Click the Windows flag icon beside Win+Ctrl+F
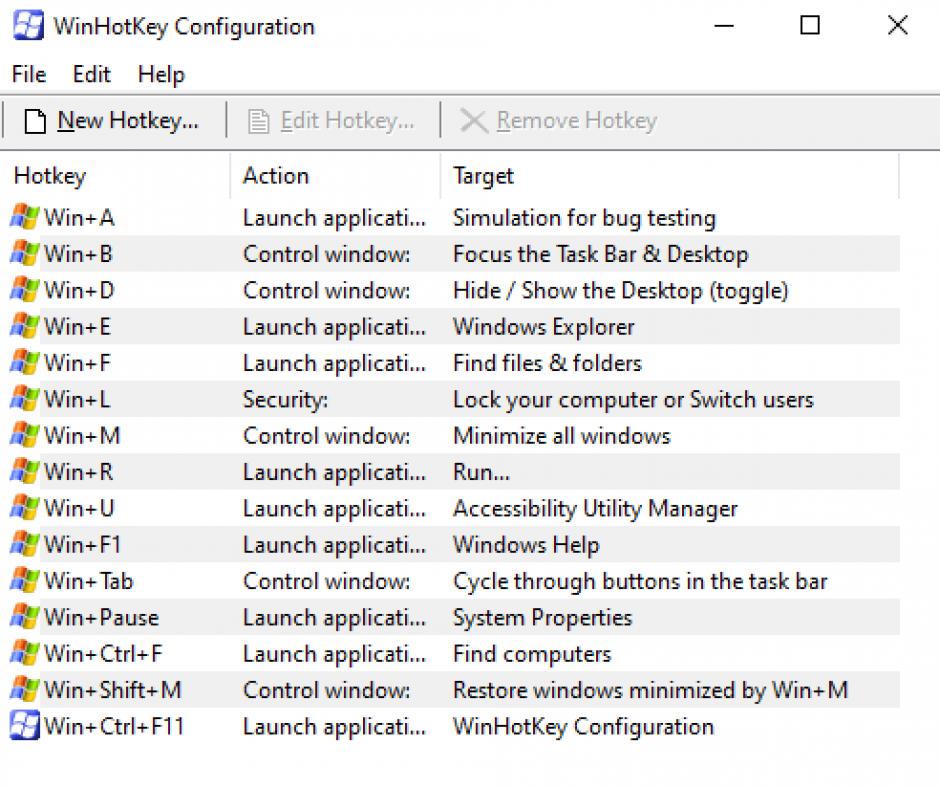The height and width of the screenshot is (788, 940). tap(25, 653)
